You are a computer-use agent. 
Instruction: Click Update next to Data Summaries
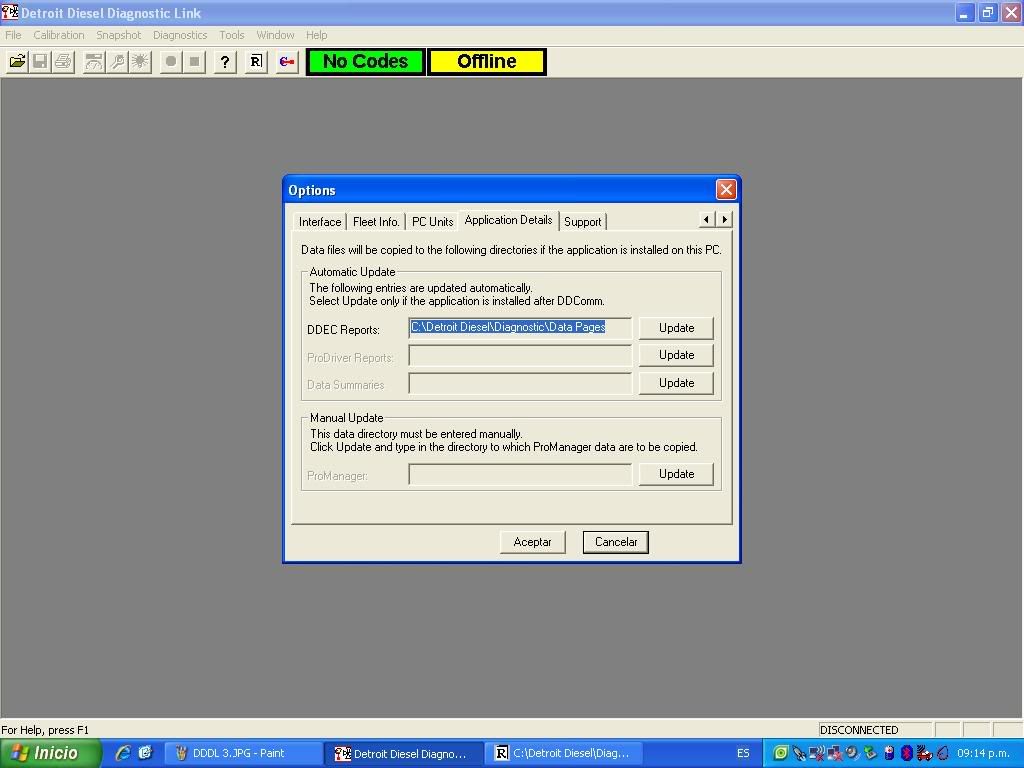point(676,383)
